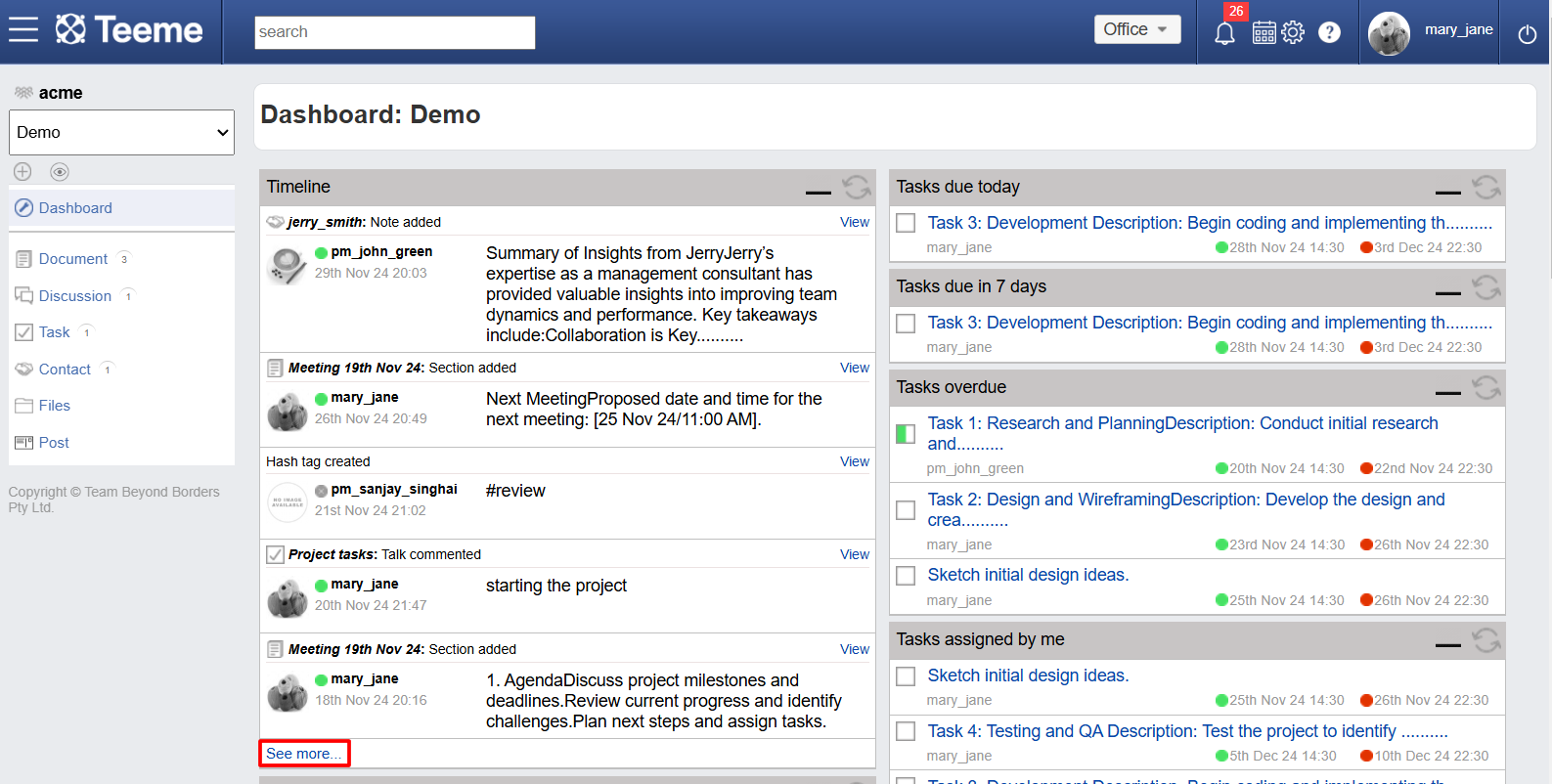Open Sketch initial design ideas link in Tasks overdue

pos(1028,575)
